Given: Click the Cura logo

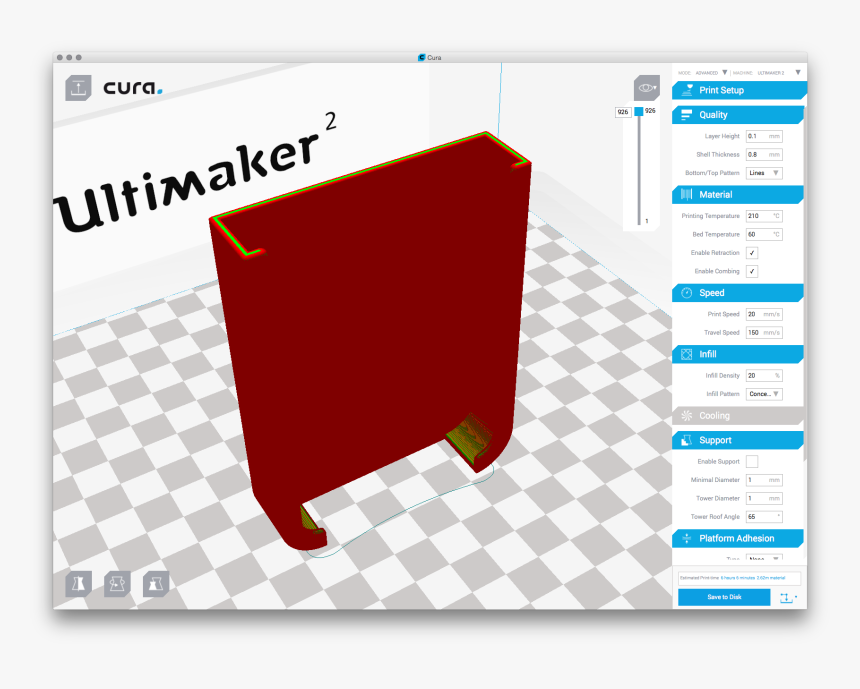Looking at the screenshot, I should coord(133,88).
